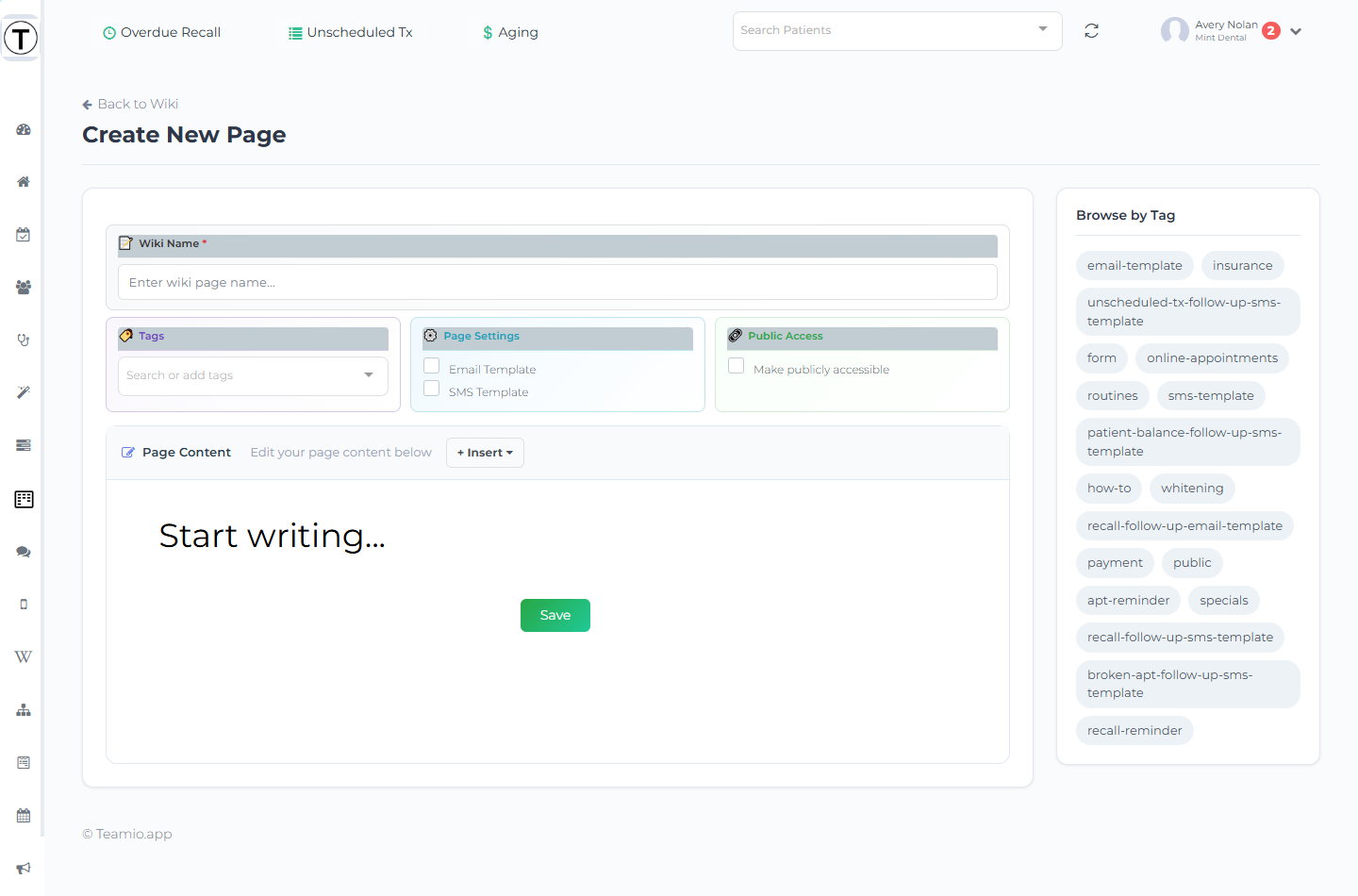
Task: Expand the user account menu chevron
Action: point(1296,31)
